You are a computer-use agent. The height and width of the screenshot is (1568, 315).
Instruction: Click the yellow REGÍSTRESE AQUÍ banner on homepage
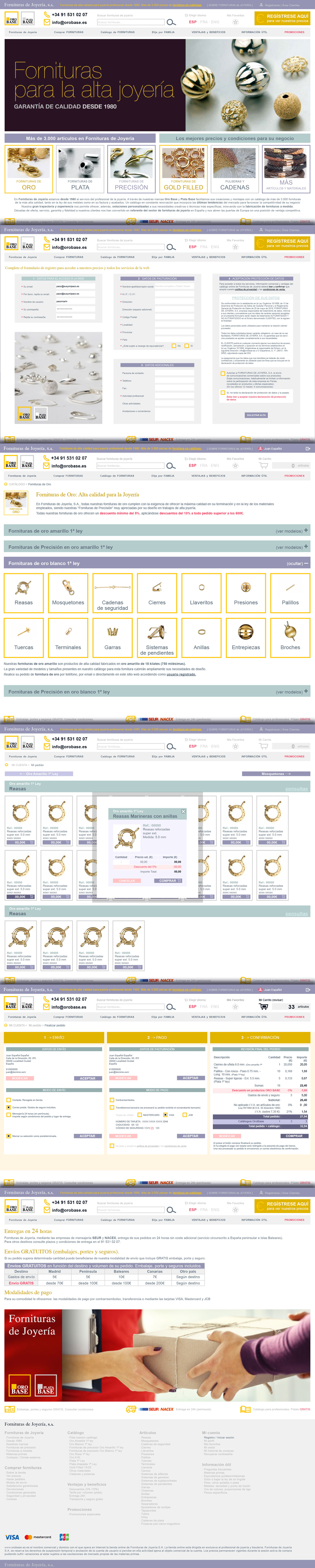(282, 18)
